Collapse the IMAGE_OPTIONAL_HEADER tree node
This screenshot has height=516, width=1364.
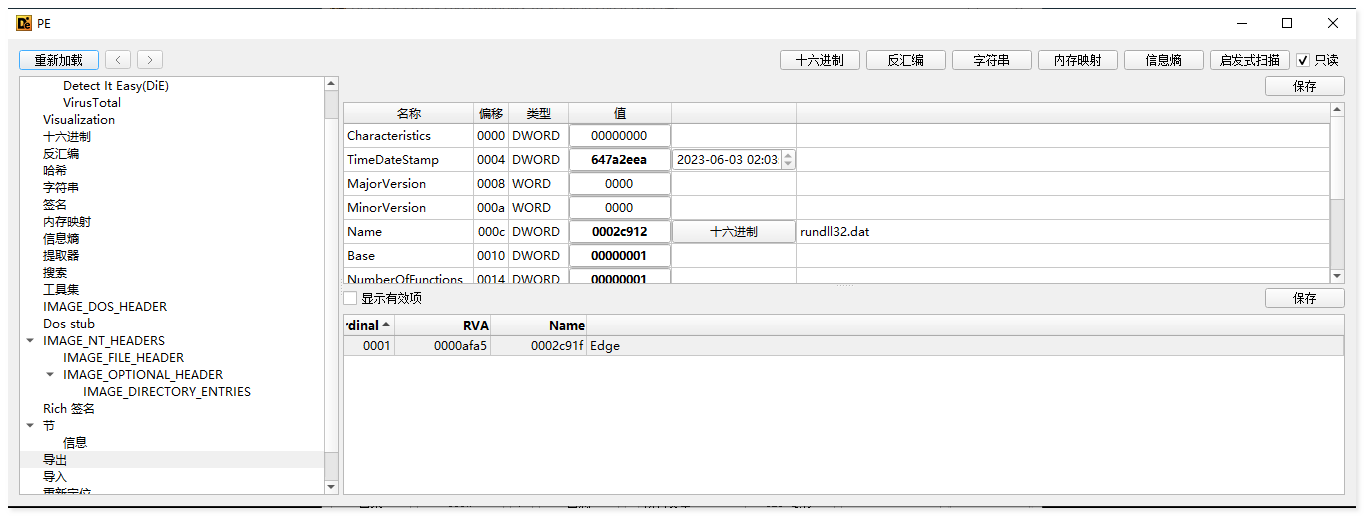click(50, 375)
